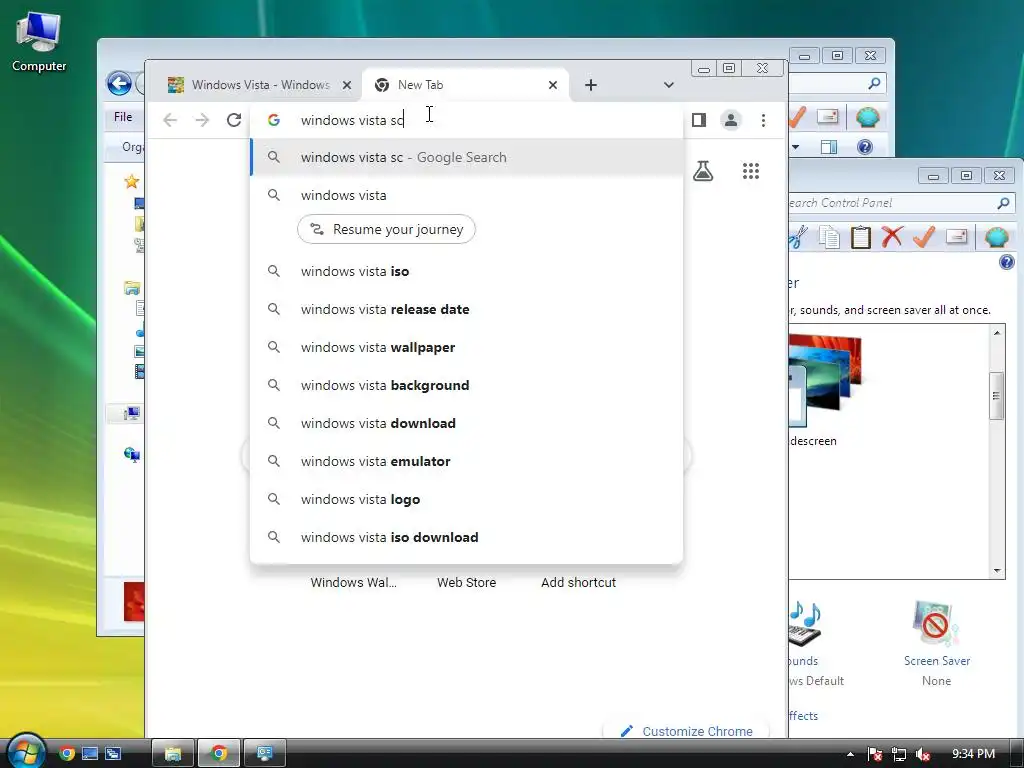Click the Computer icon in Explorer sidebar
This screenshot has width=1024, height=768.
[x=132, y=413]
